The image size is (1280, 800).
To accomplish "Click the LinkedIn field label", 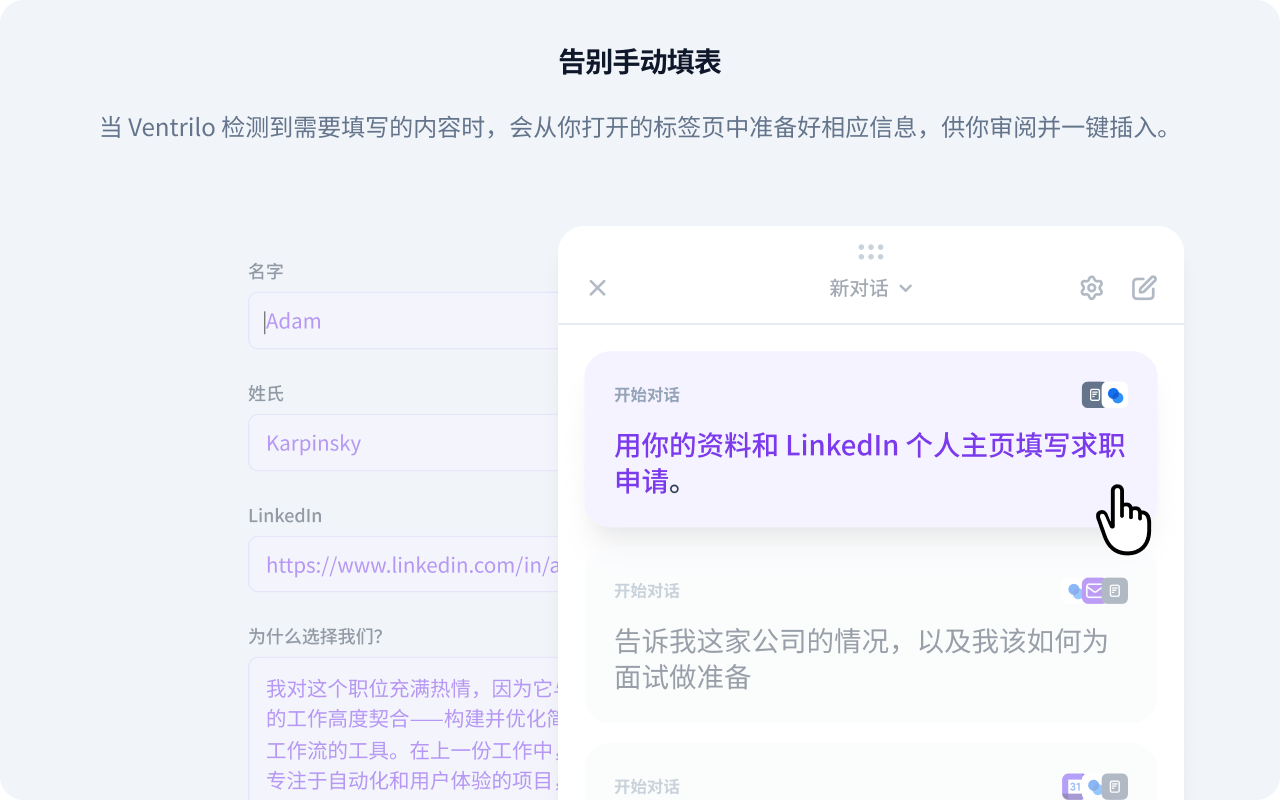I will (x=285, y=516).
